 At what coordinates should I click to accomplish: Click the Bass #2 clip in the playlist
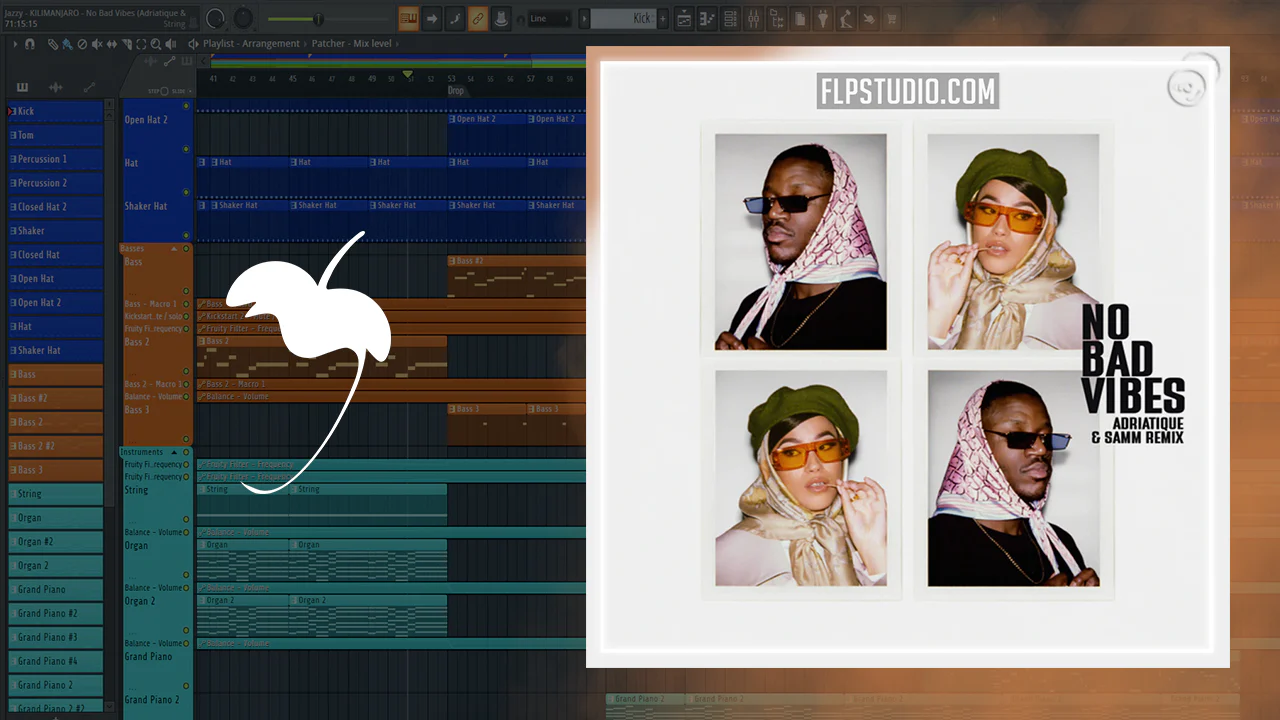[x=516, y=276]
